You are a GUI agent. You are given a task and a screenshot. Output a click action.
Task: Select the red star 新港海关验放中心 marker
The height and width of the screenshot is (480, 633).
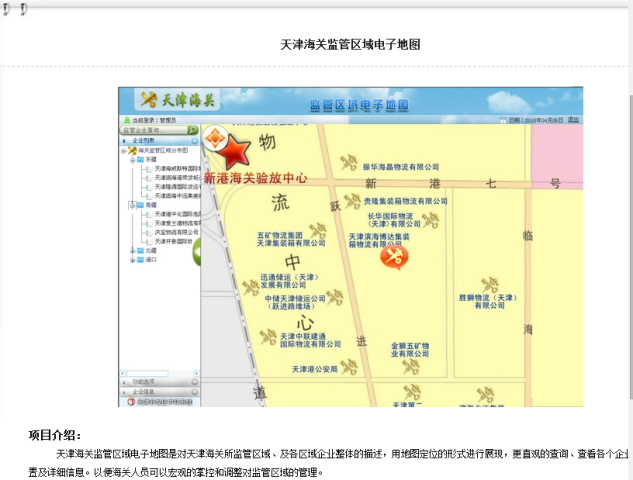click(234, 151)
